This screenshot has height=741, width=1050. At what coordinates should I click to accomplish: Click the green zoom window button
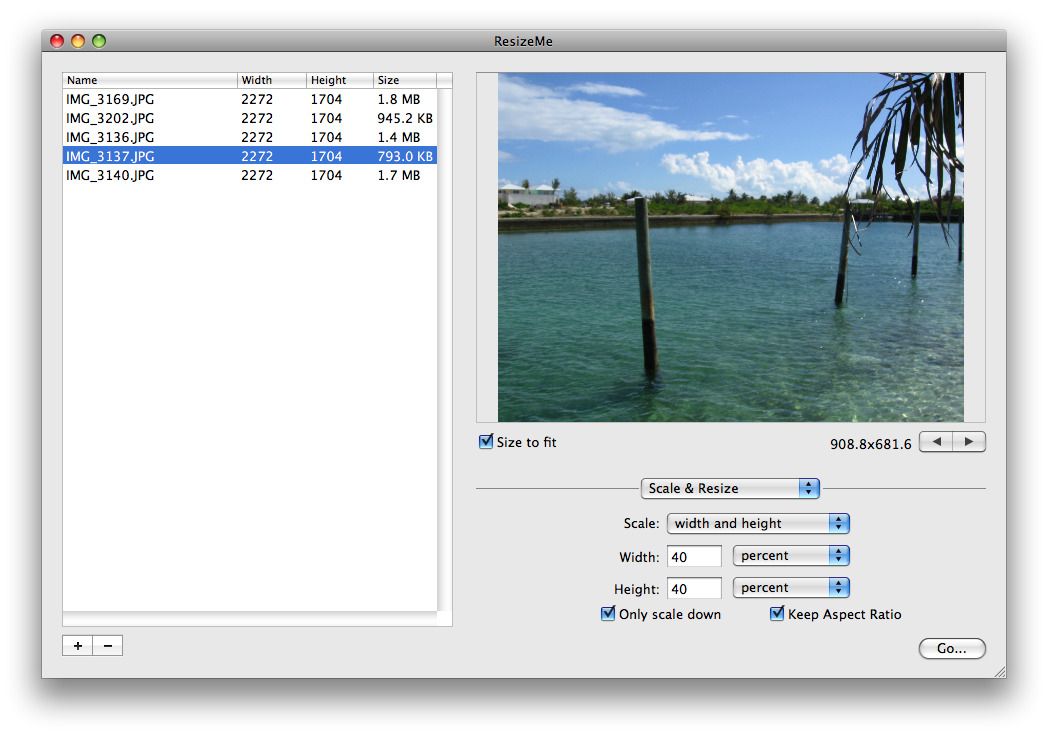coord(99,41)
